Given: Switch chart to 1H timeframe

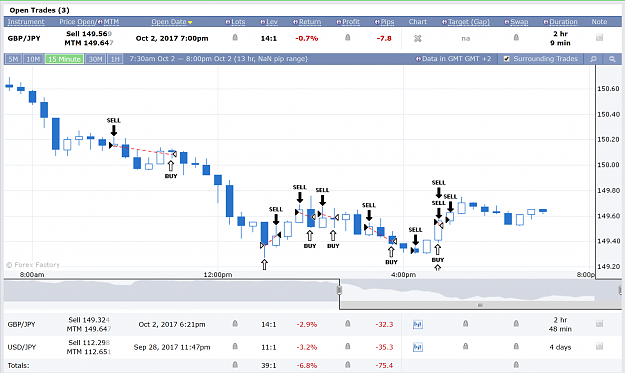Looking at the screenshot, I should pyautogui.click(x=115, y=59).
